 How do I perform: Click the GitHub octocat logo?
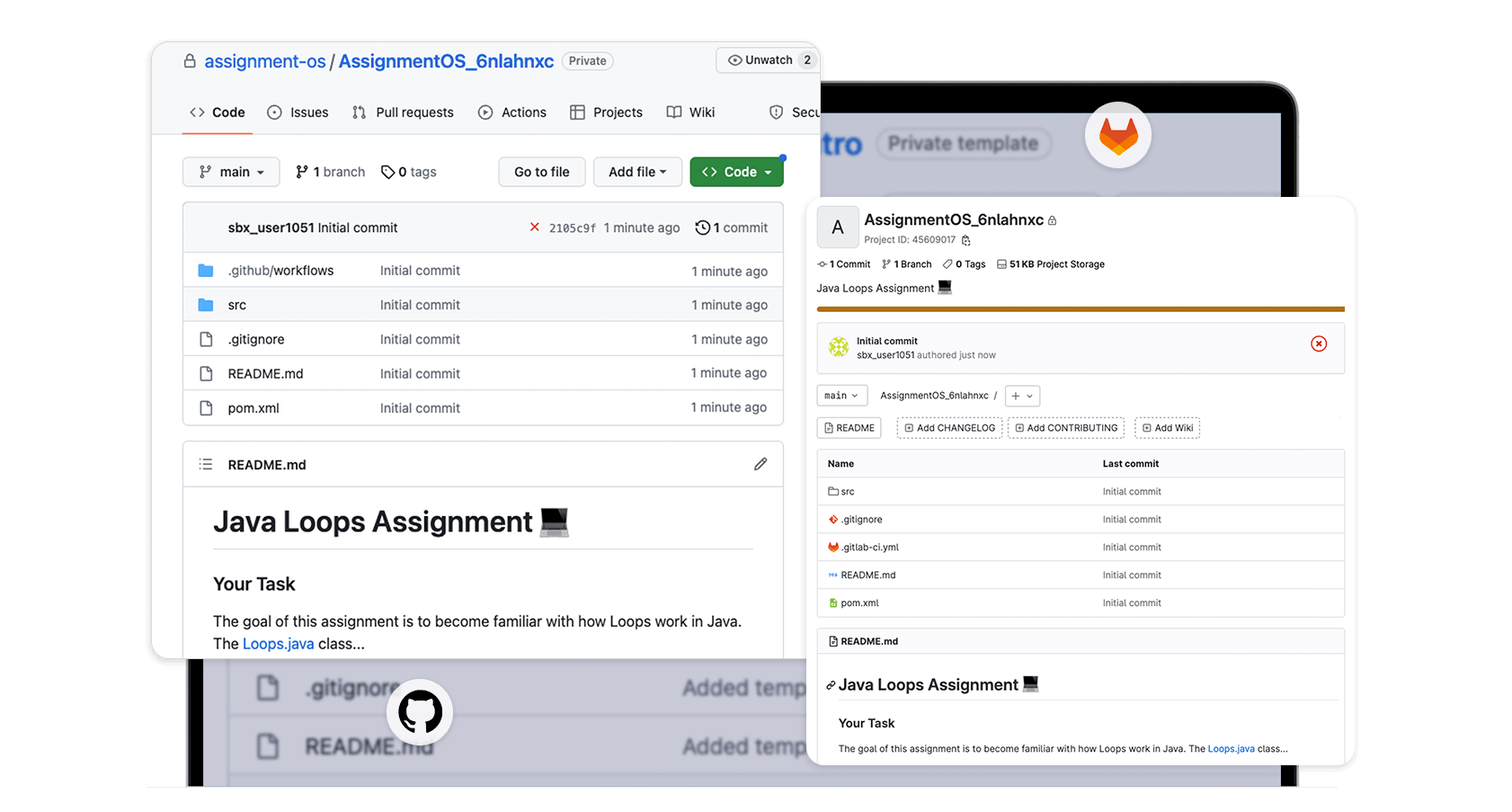(419, 711)
